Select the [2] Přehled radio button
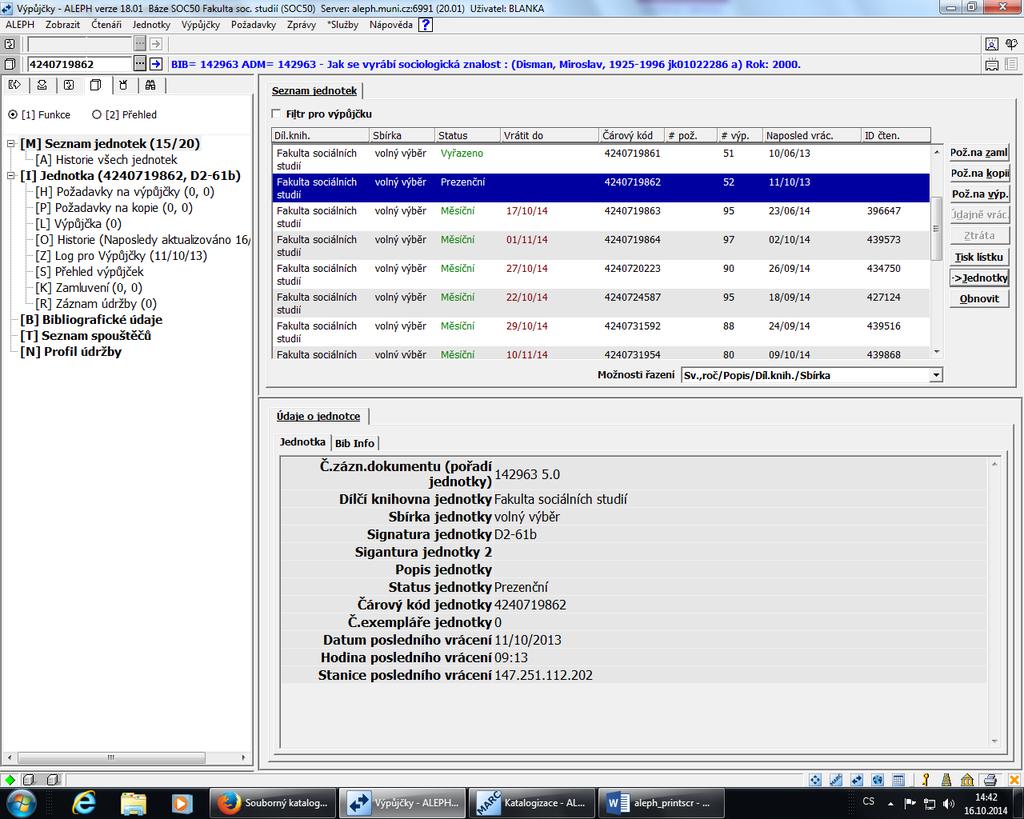Image resolution: width=1024 pixels, height=819 pixels. click(x=97, y=114)
